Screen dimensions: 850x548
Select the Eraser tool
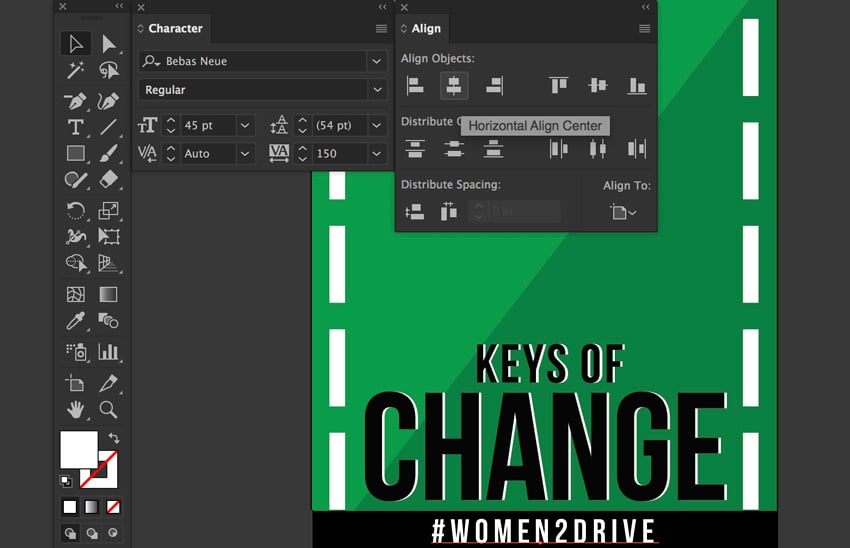coord(108,179)
